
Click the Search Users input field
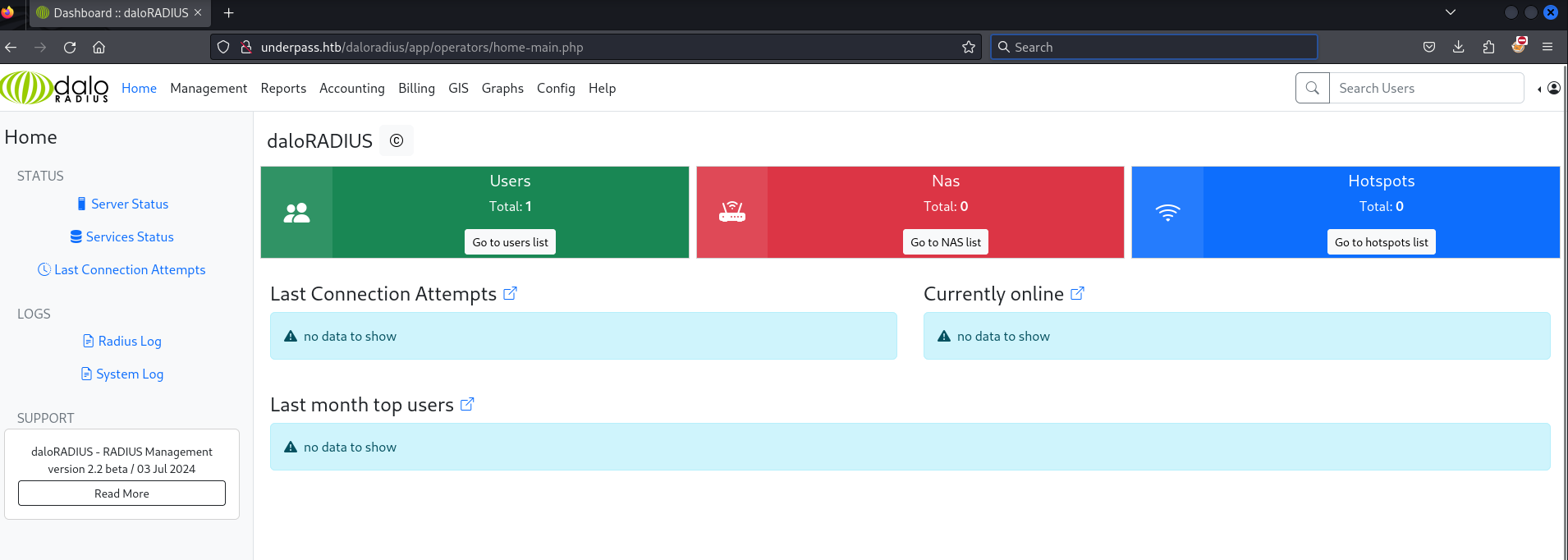(x=1426, y=88)
